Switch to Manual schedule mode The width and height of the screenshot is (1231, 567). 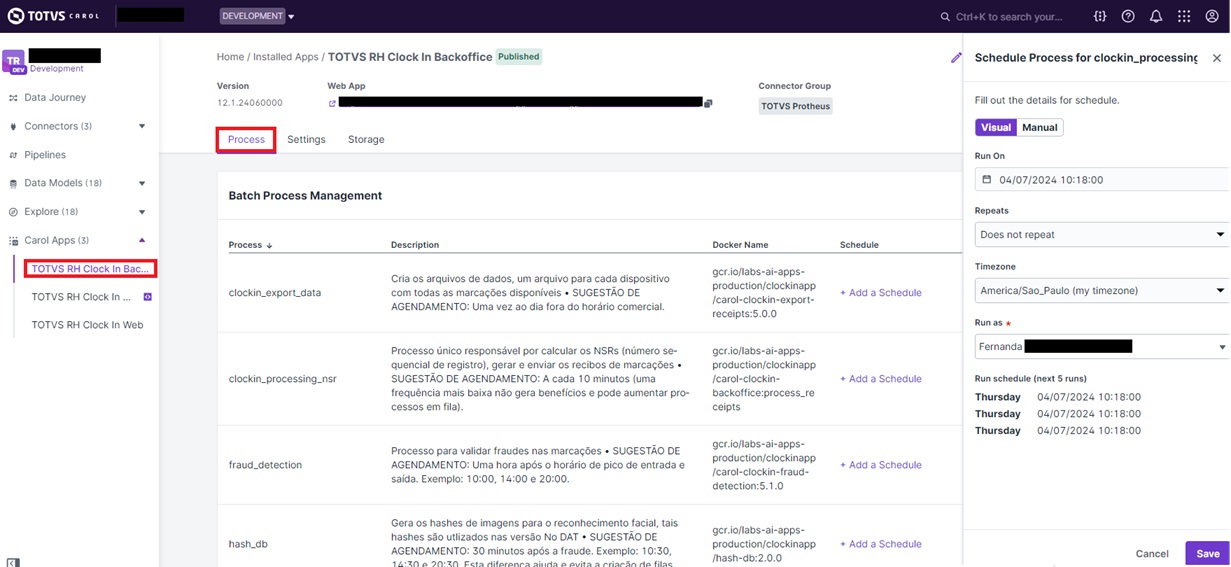pyautogui.click(x=1040, y=127)
